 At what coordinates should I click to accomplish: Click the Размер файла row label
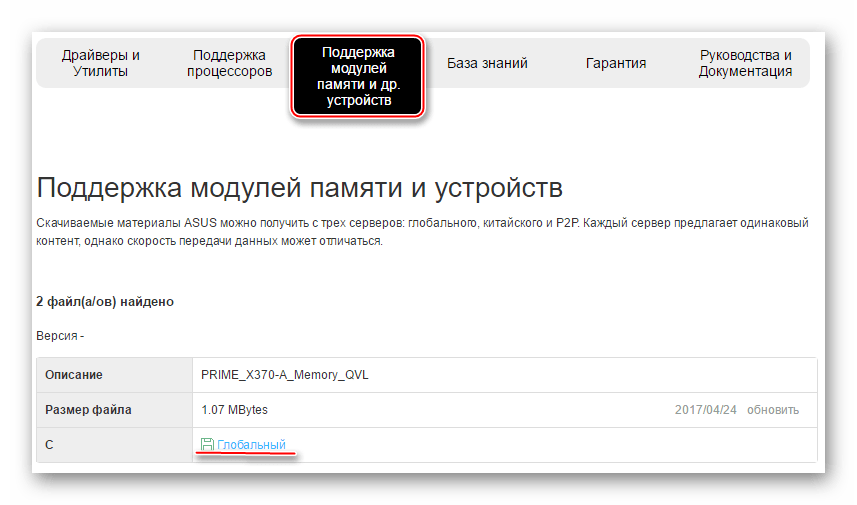(x=88, y=410)
